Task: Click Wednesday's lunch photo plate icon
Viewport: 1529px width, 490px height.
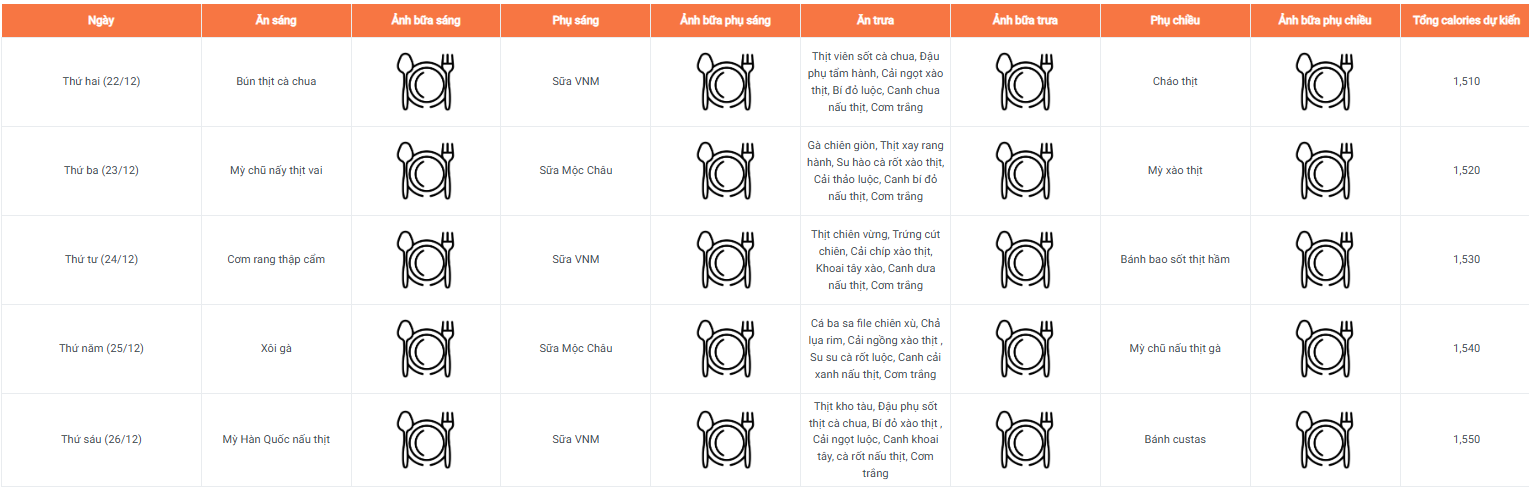Action: coord(1025,259)
